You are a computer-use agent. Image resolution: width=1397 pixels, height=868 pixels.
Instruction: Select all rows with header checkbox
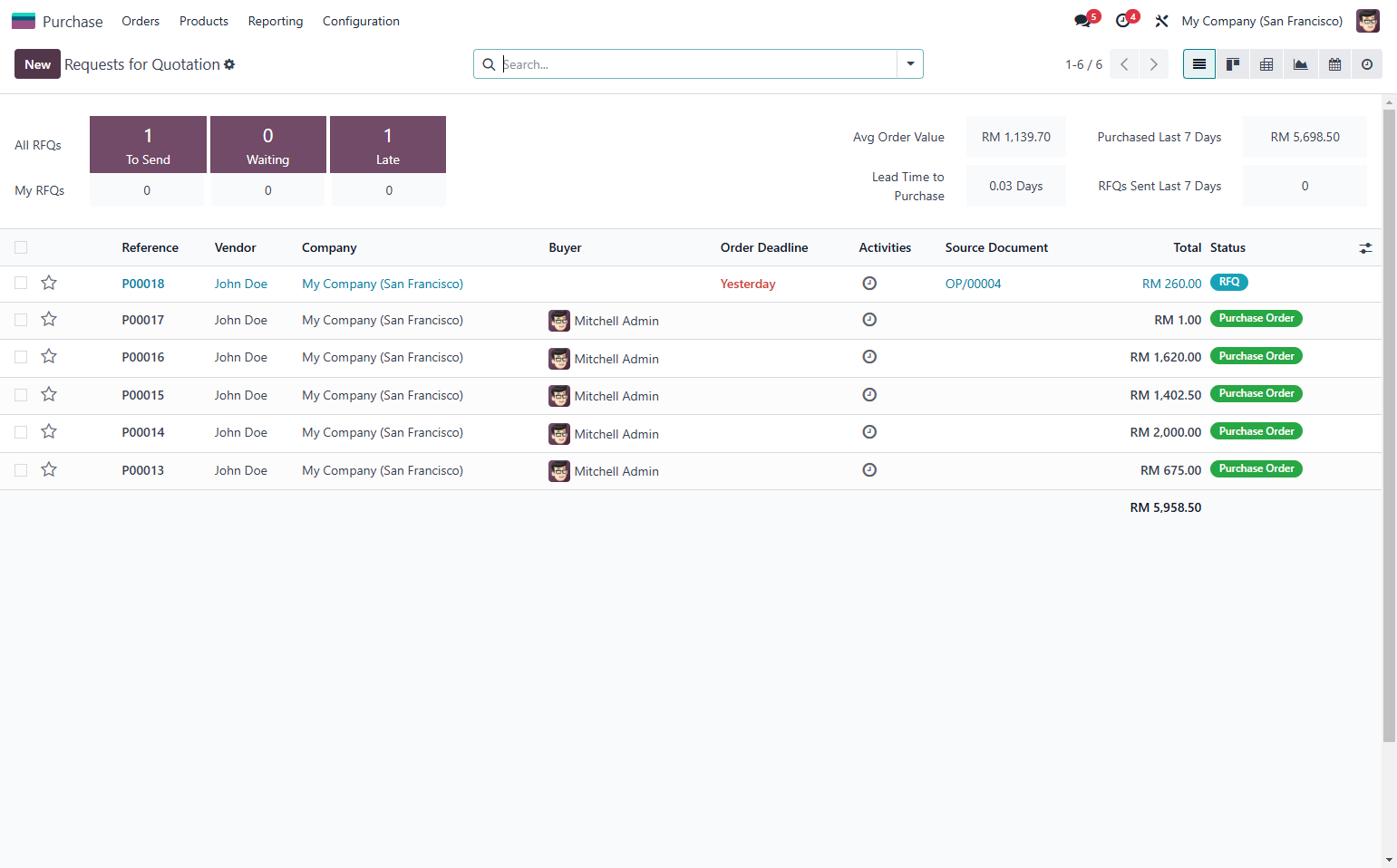pyautogui.click(x=21, y=247)
